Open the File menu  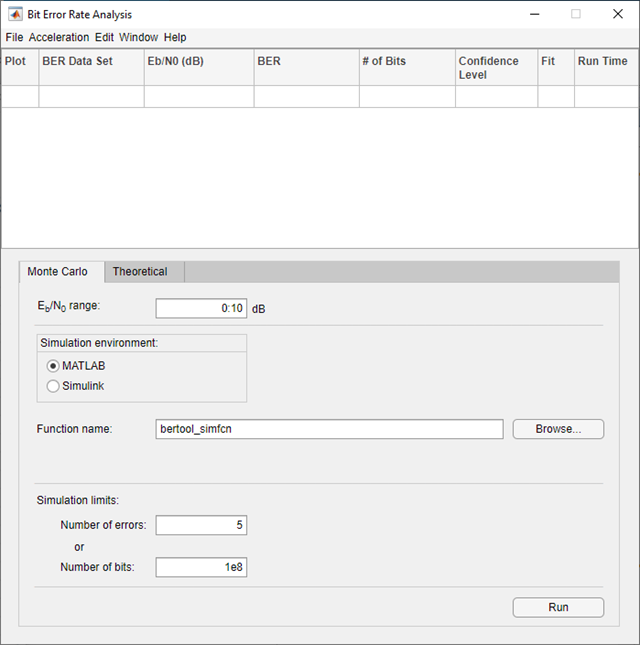tap(14, 37)
